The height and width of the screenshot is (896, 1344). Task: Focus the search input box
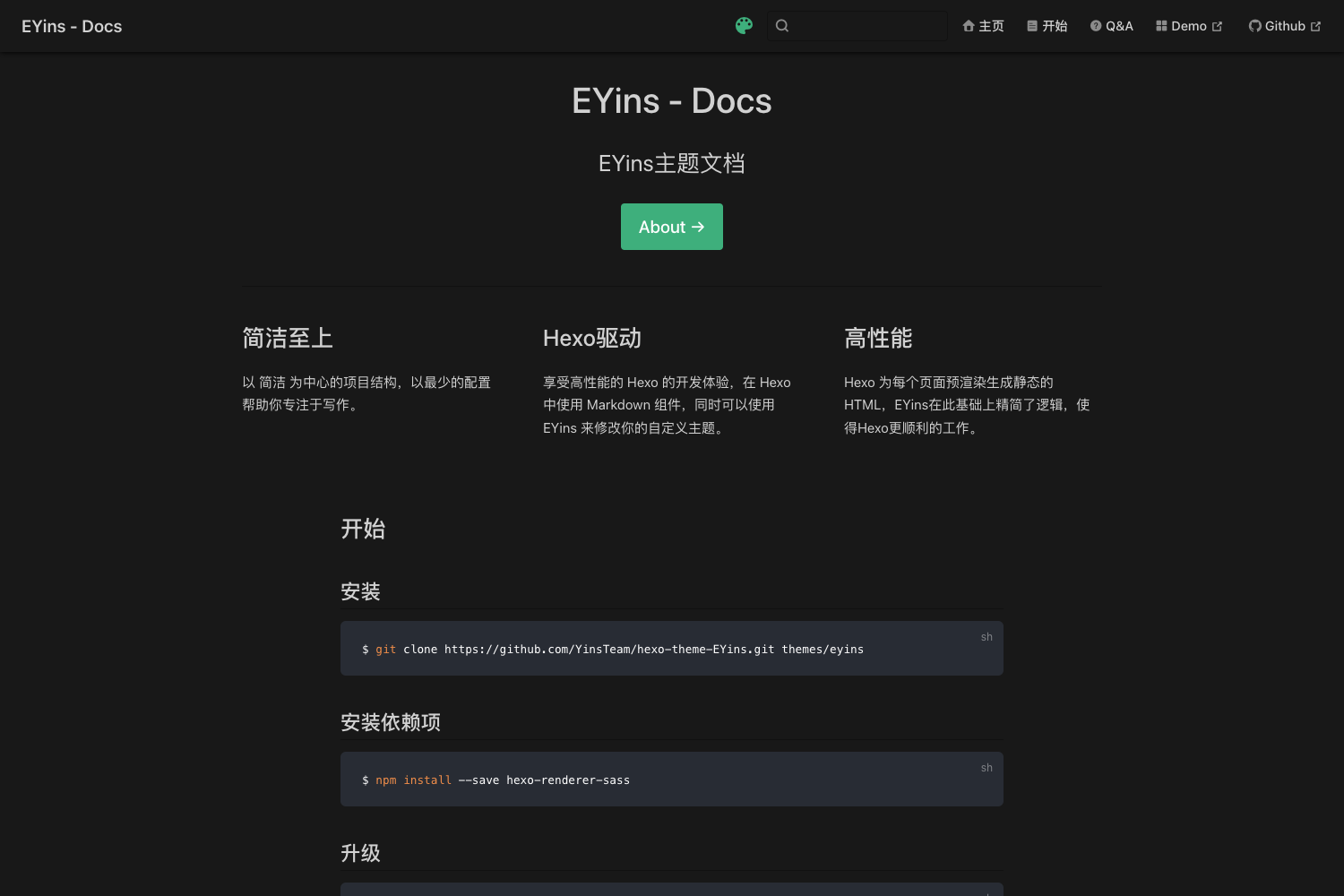(857, 26)
